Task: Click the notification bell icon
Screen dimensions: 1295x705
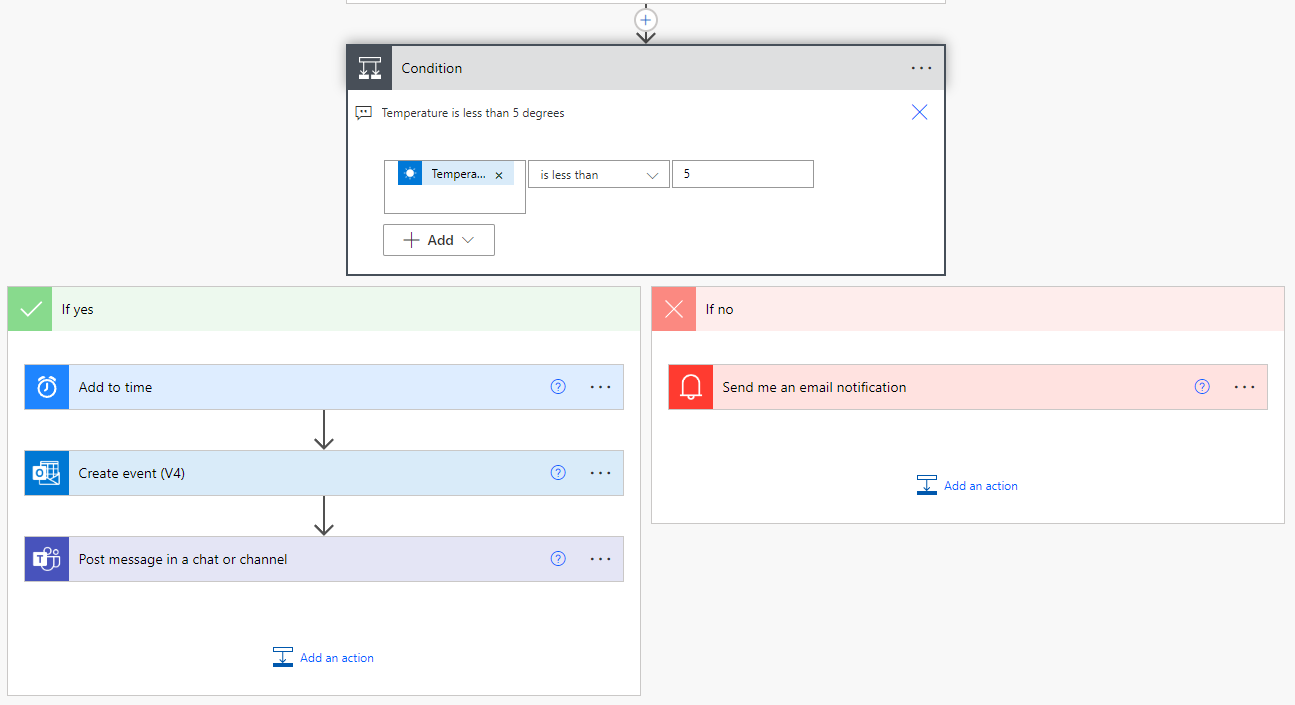Action: (691, 387)
